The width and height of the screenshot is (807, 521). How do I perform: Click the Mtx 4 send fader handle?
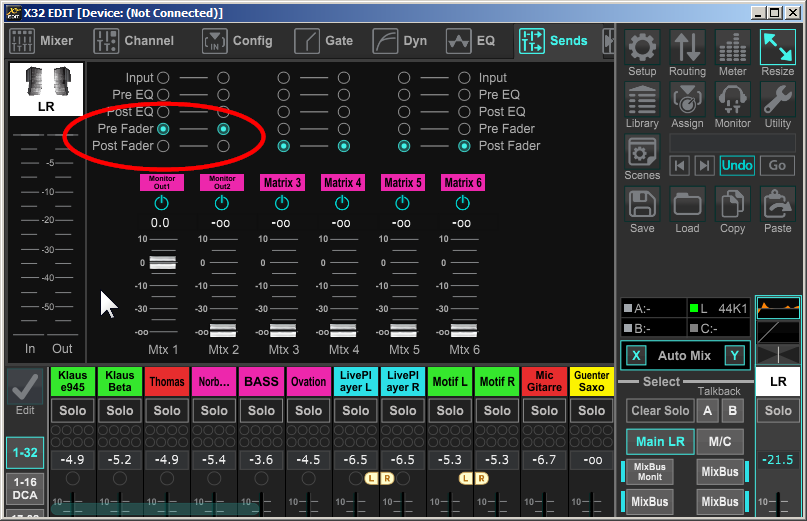click(343, 331)
